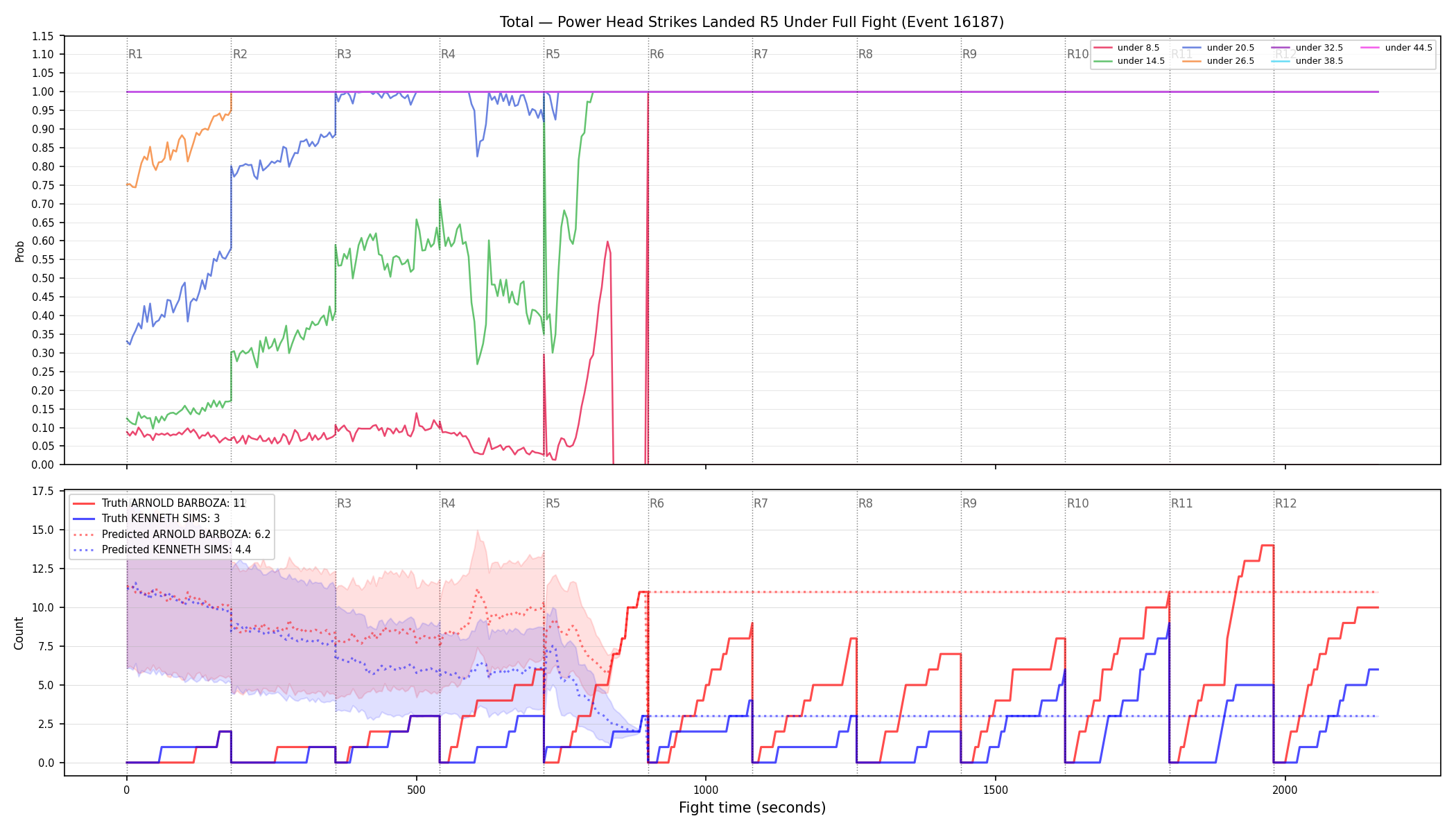This screenshot has width=1456, height=832.
Task: Select the 'under 20.5' legend entry
Action: click(1218, 48)
